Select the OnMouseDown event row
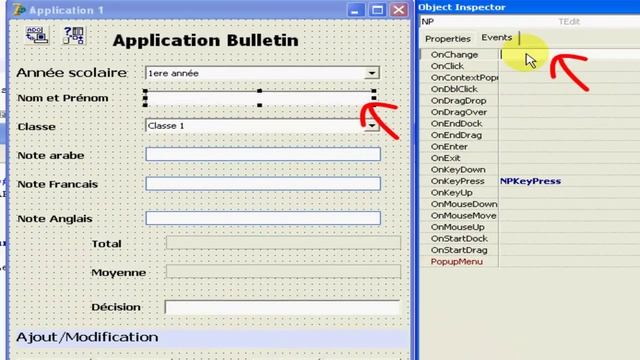Image resolution: width=640 pixels, height=360 pixels. pyautogui.click(x=530, y=204)
